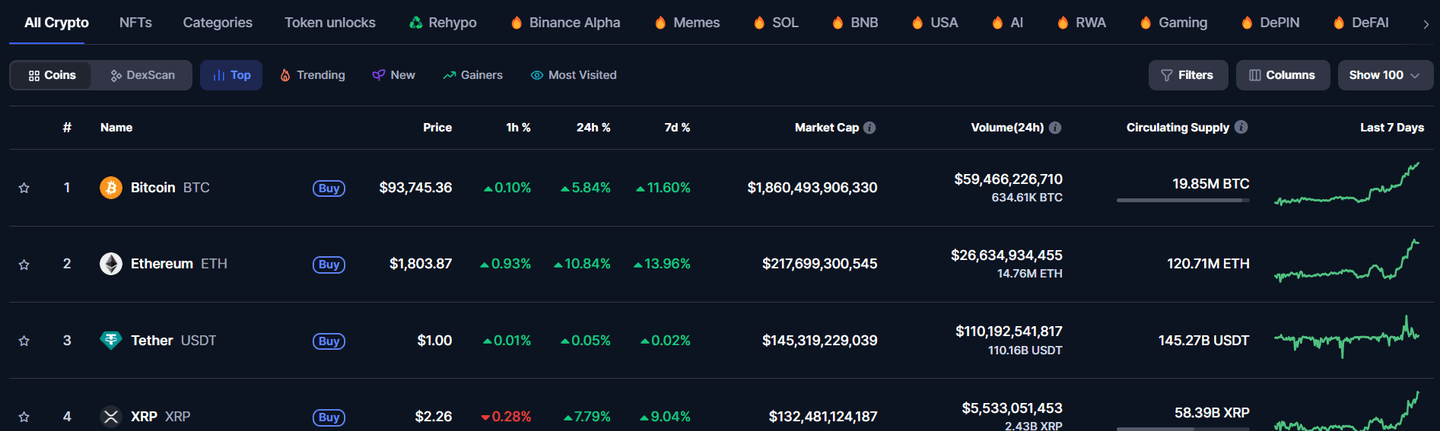Click the Circulating Supply info icon
The height and width of the screenshot is (431, 1440).
click(1241, 128)
